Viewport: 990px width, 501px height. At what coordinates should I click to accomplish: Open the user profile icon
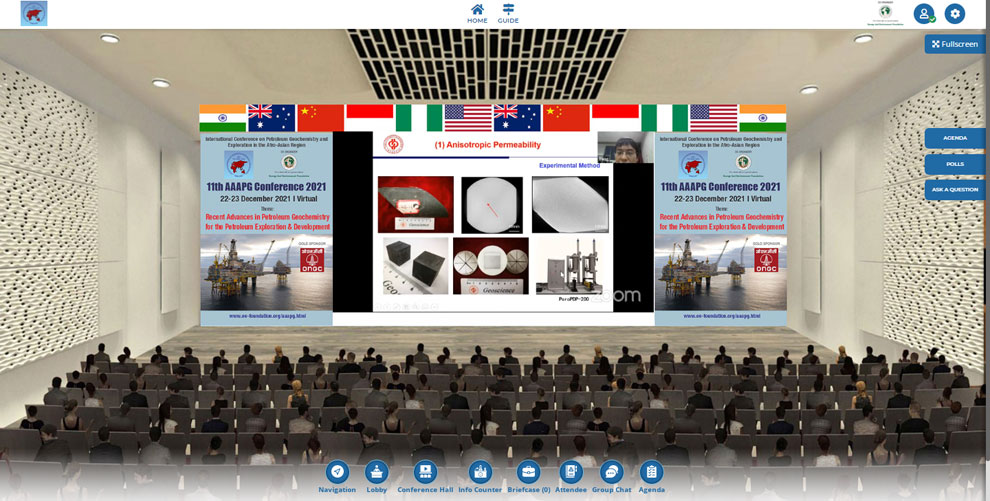[924, 14]
